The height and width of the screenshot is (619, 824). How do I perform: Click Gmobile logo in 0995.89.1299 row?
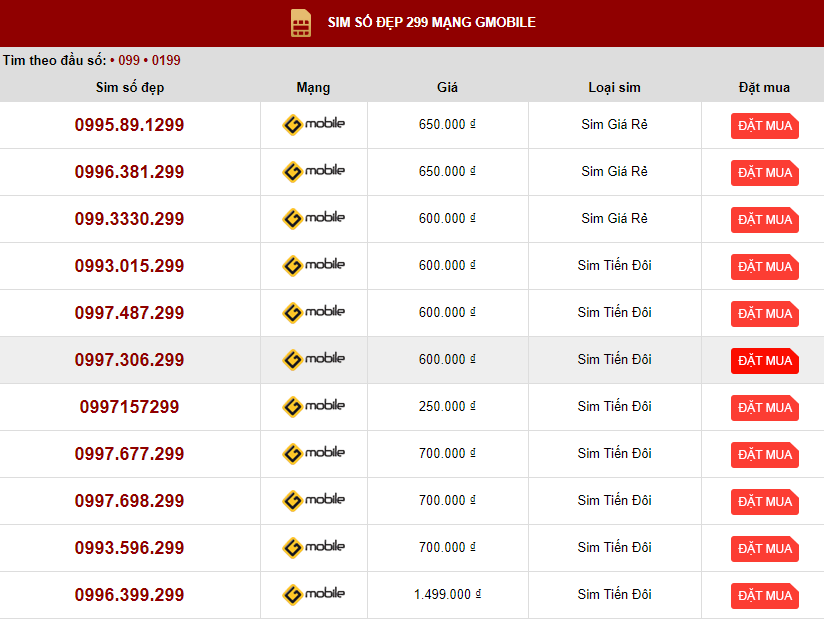(314, 125)
